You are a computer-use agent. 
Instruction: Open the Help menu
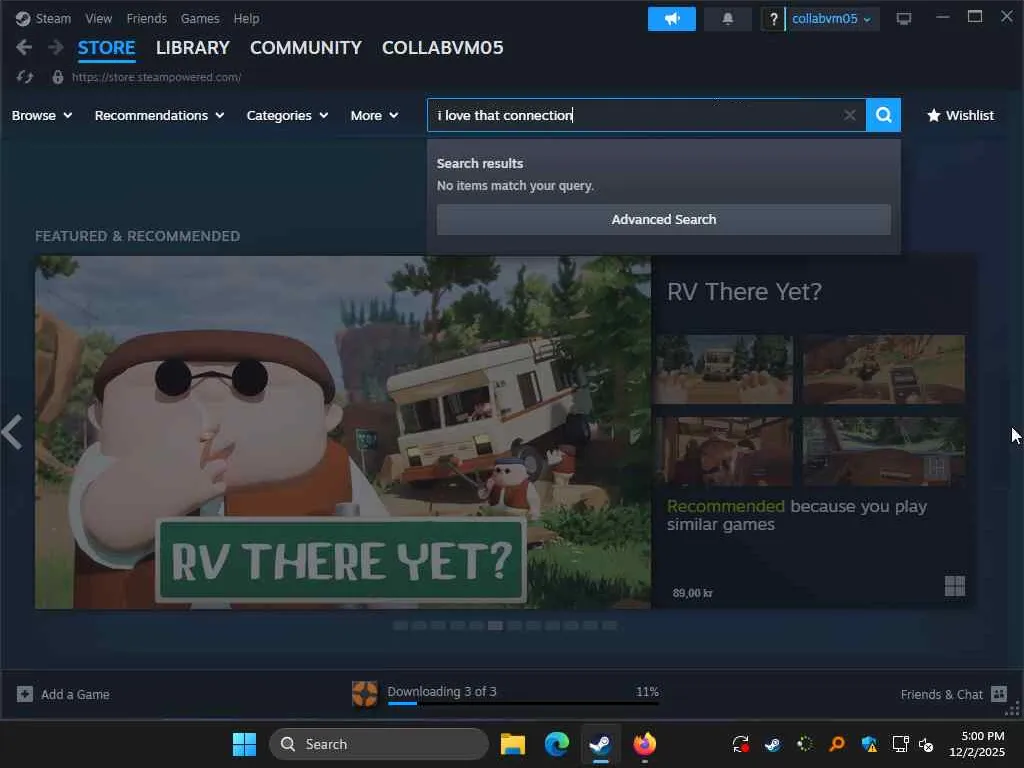click(246, 18)
